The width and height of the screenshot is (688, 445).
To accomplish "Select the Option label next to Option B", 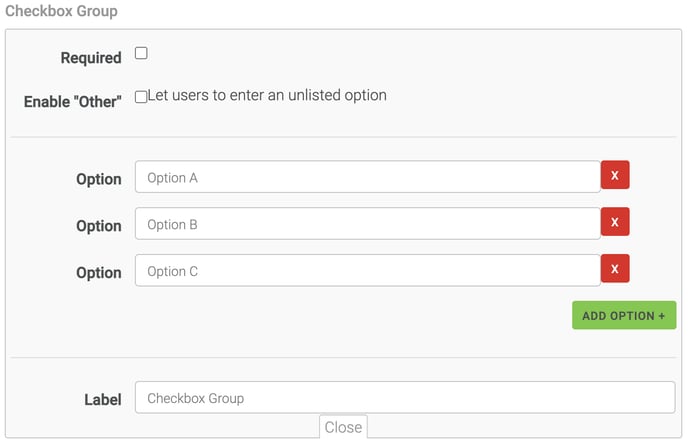I will (x=98, y=226).
